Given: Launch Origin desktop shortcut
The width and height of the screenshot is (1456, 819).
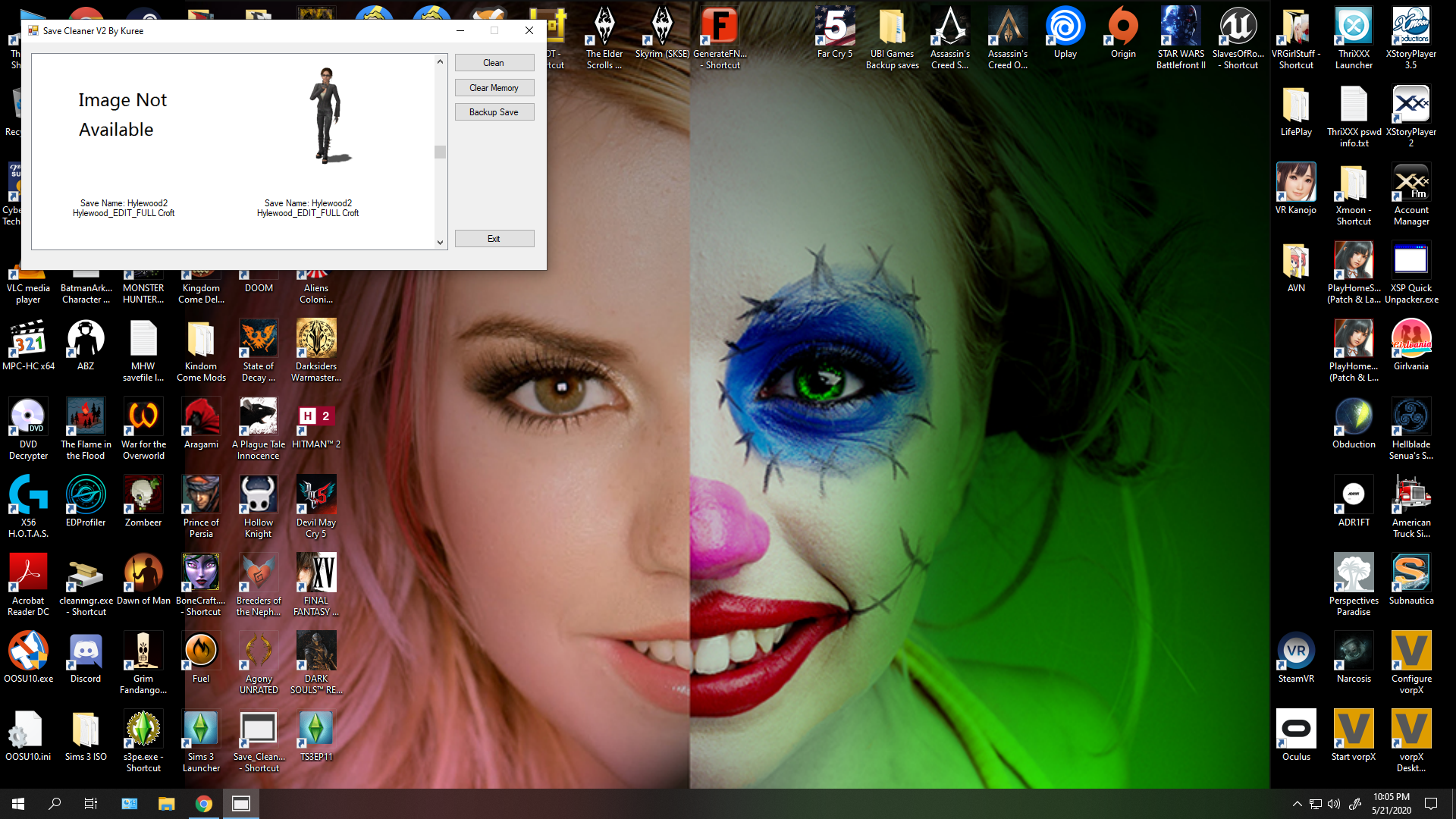Looking at the screenshot, I should [x=1123, y=33].
